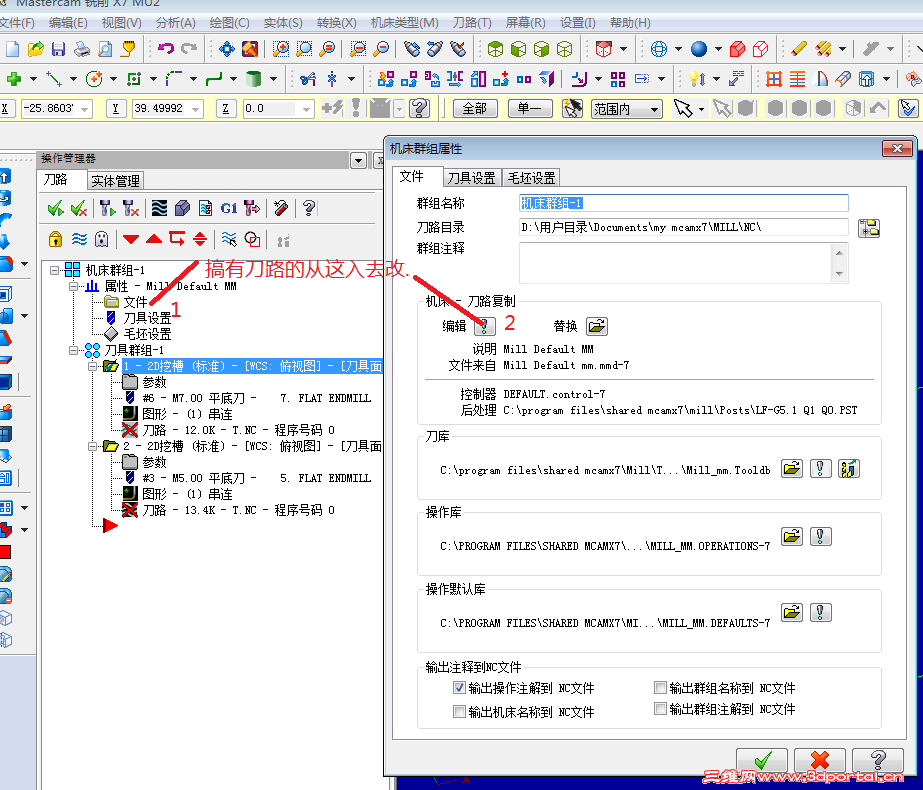Toggle 输出机床名称到 NC文件 checkbox
This screenshot has width=923, height=790.
click(459, 712)
